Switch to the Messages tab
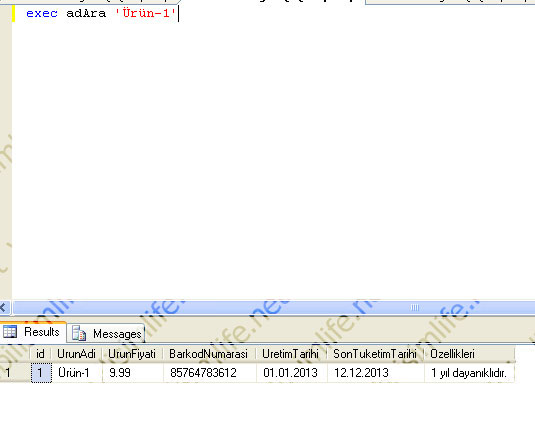The width and height of the screenshot is (535, 425). pyautogui.click(x=106, y=333)
